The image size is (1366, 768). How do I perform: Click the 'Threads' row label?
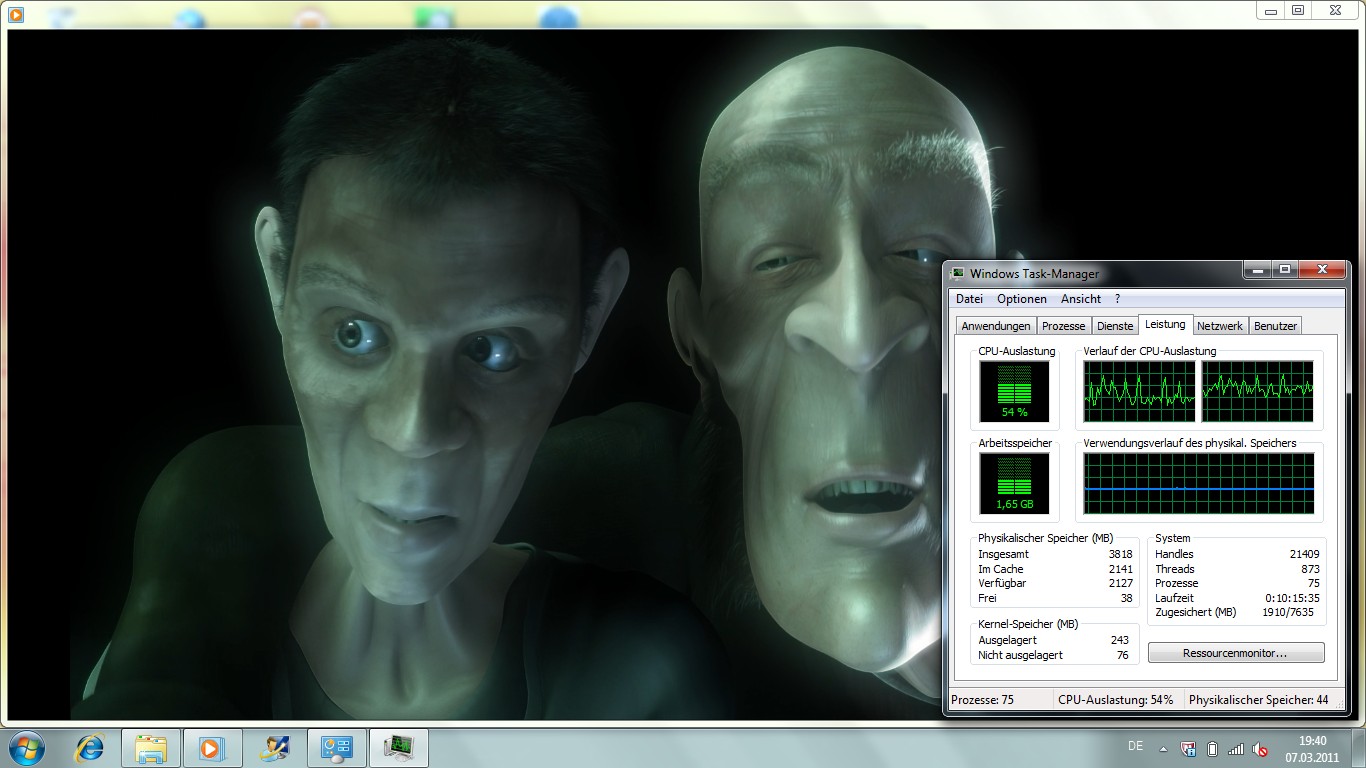coord(1174,569)
